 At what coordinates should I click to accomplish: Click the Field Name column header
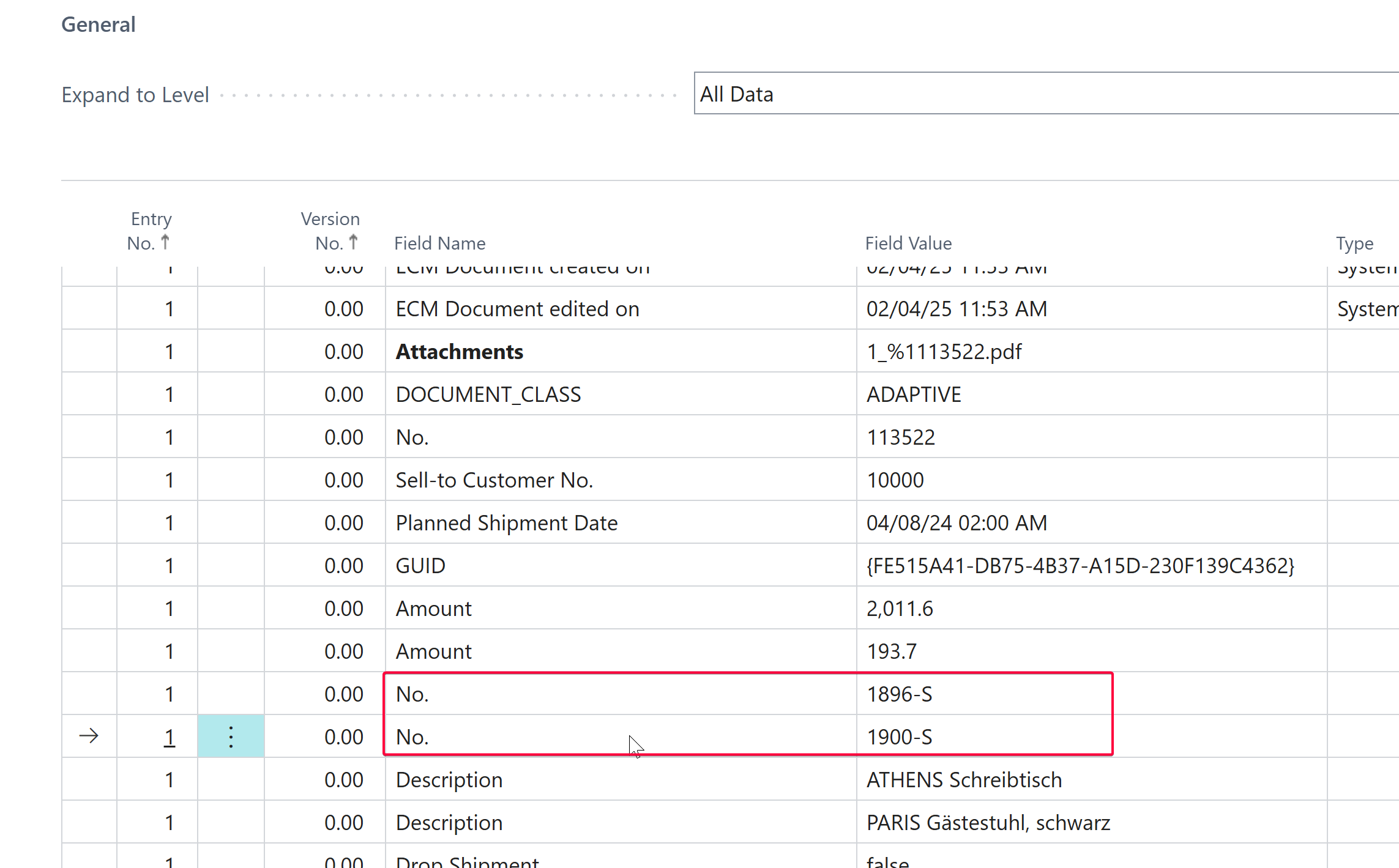[439, 243]
